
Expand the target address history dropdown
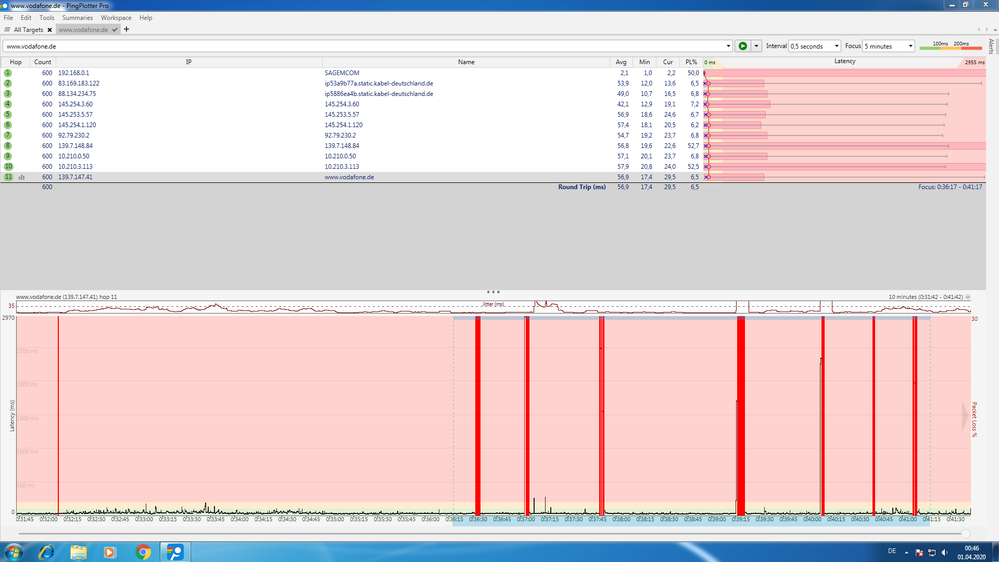pos(728,46)
